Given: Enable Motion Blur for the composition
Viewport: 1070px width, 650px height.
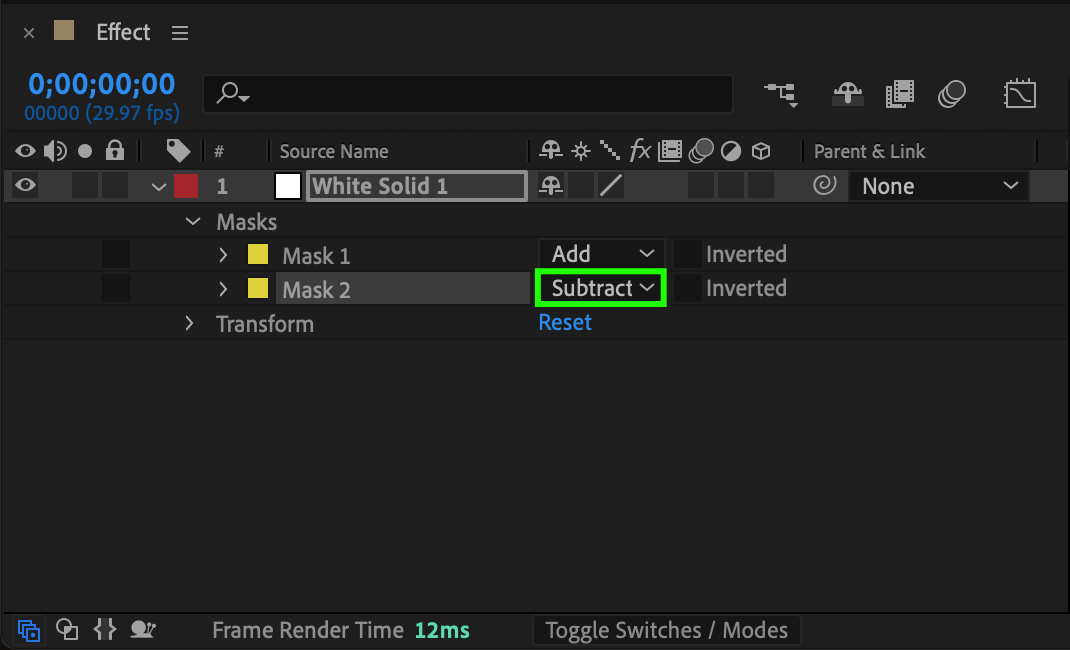Looking at the screenshot, I should click(x=952, y=94).
